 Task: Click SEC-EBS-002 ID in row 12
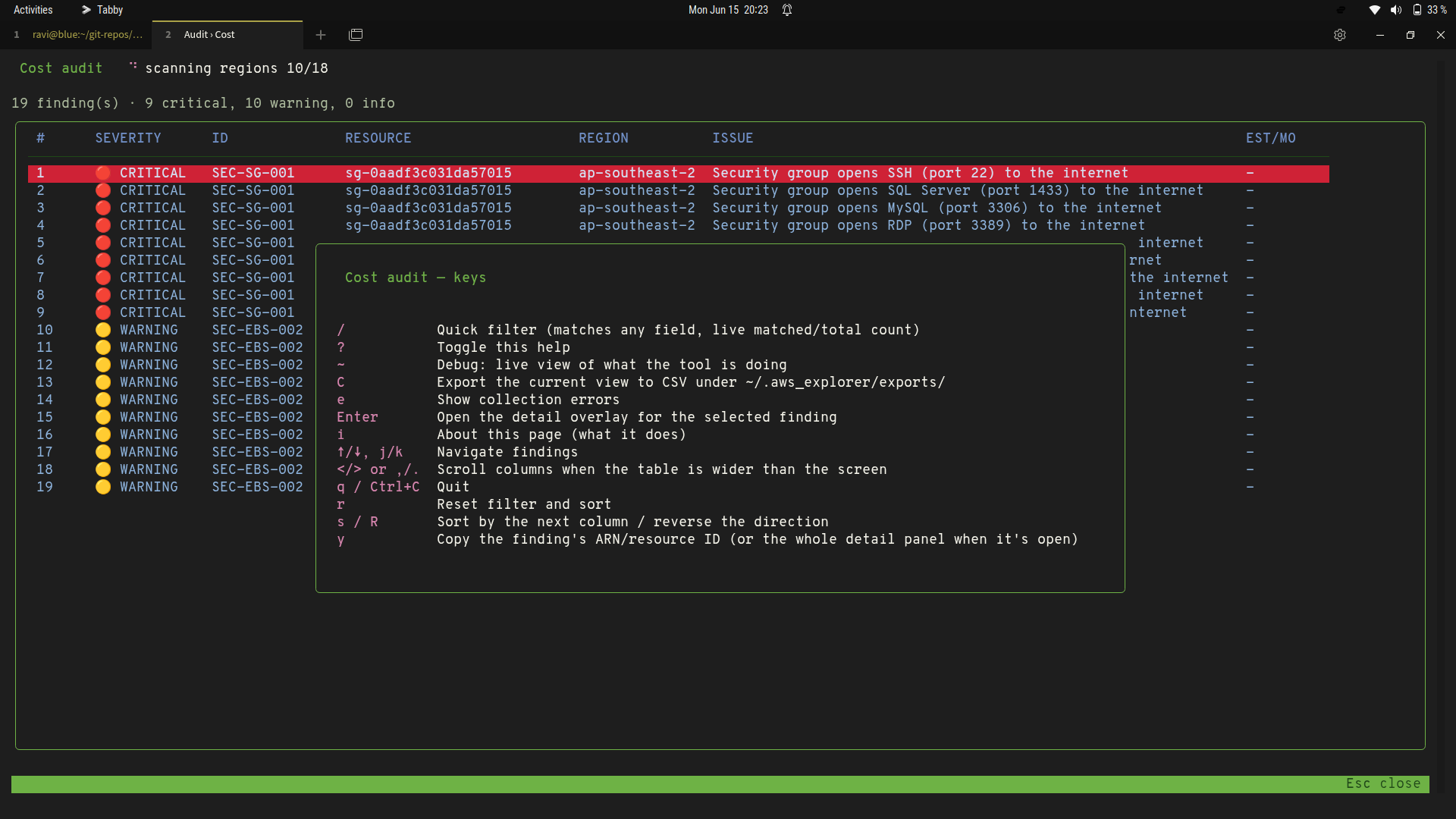click(x=257, y=365)
